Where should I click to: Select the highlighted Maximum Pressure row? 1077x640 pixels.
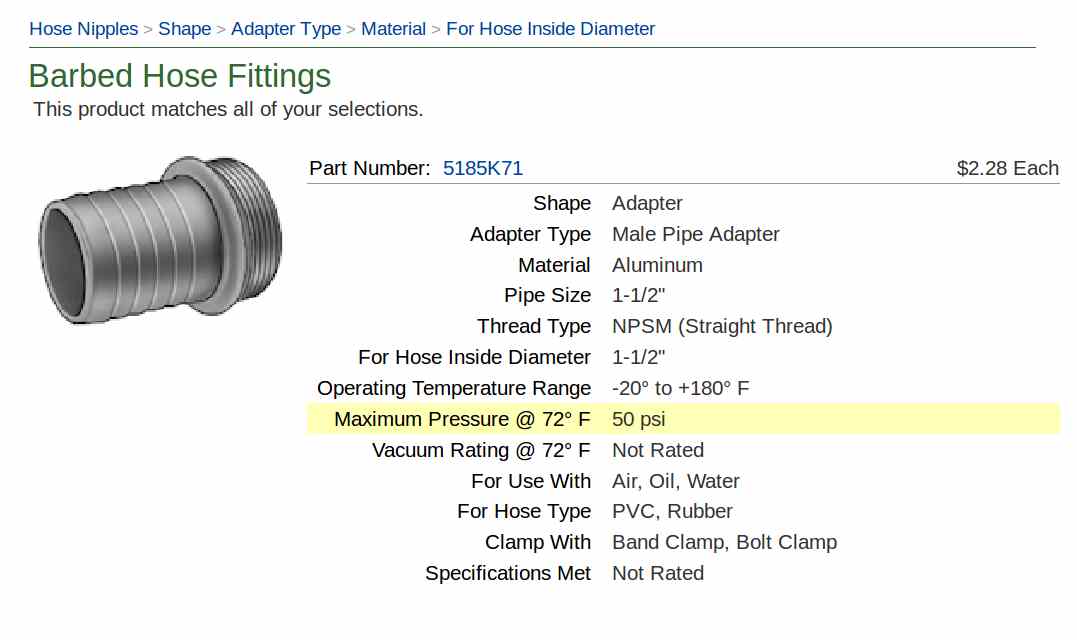(x=683, y=419)
